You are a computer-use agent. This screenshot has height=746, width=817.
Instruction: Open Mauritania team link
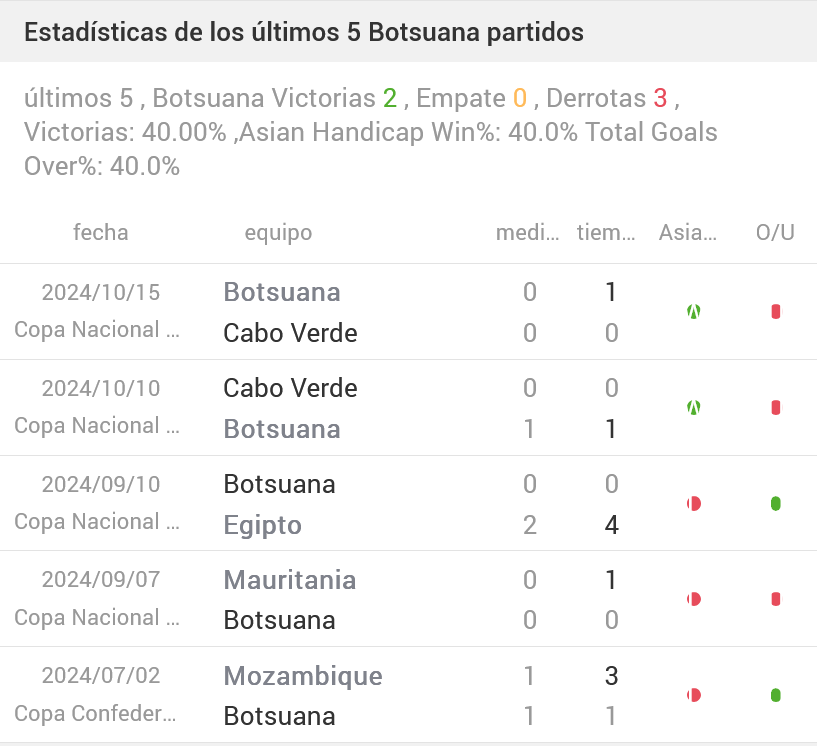tap(290, 580)
